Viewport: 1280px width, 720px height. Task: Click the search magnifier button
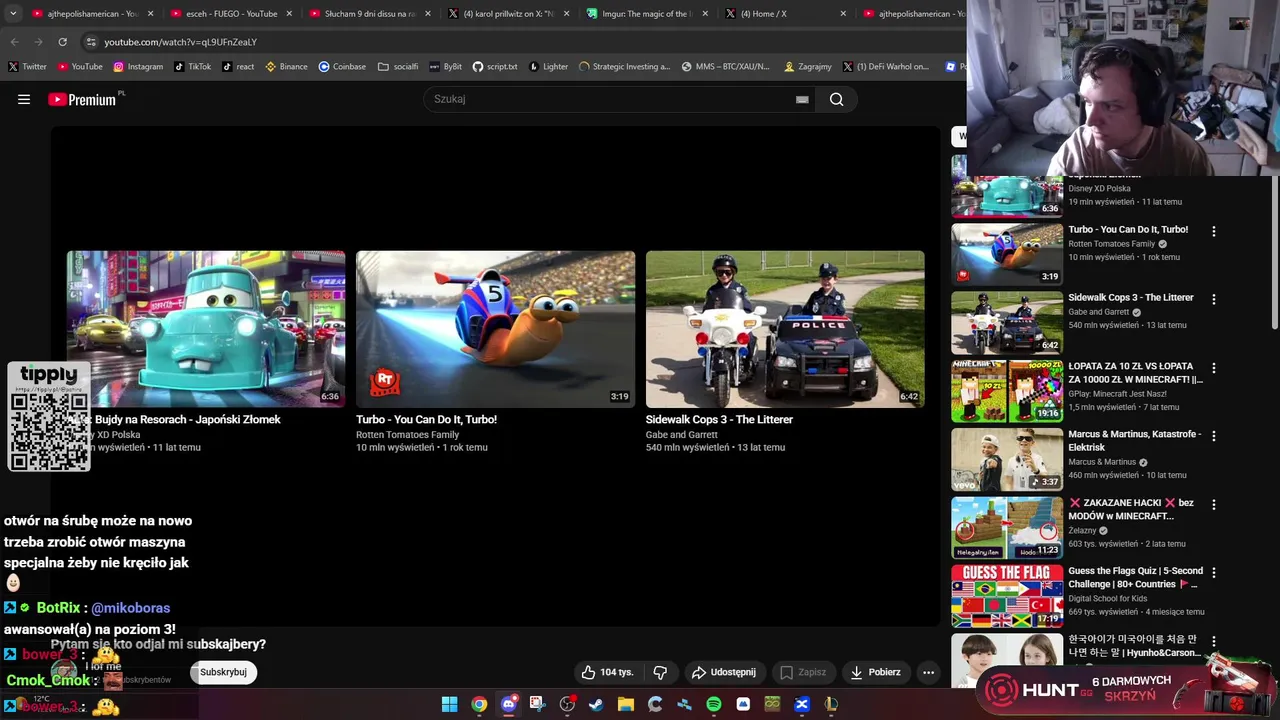837,99
